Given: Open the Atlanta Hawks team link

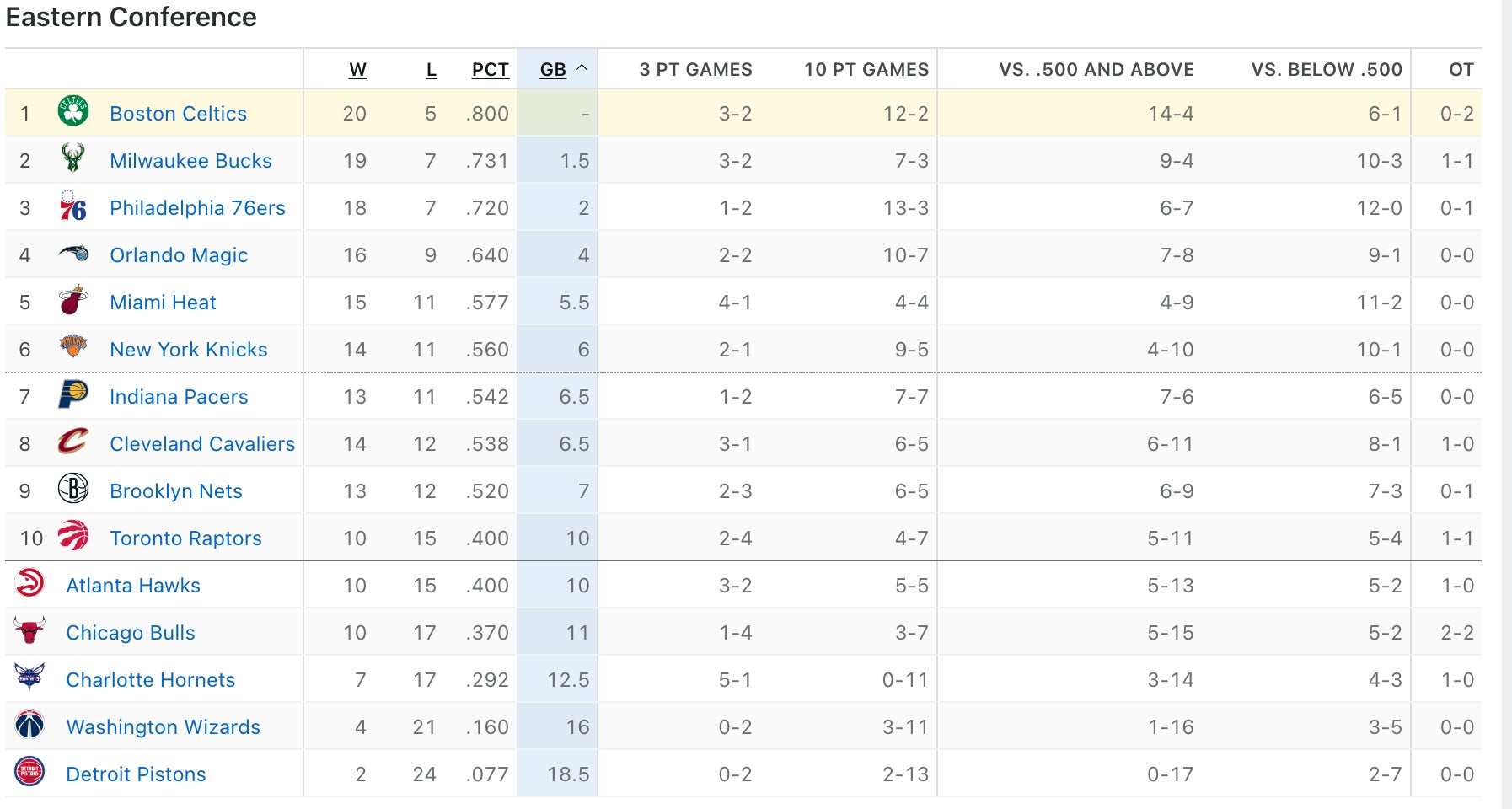Looking at the screenshot, I should 133,586.
